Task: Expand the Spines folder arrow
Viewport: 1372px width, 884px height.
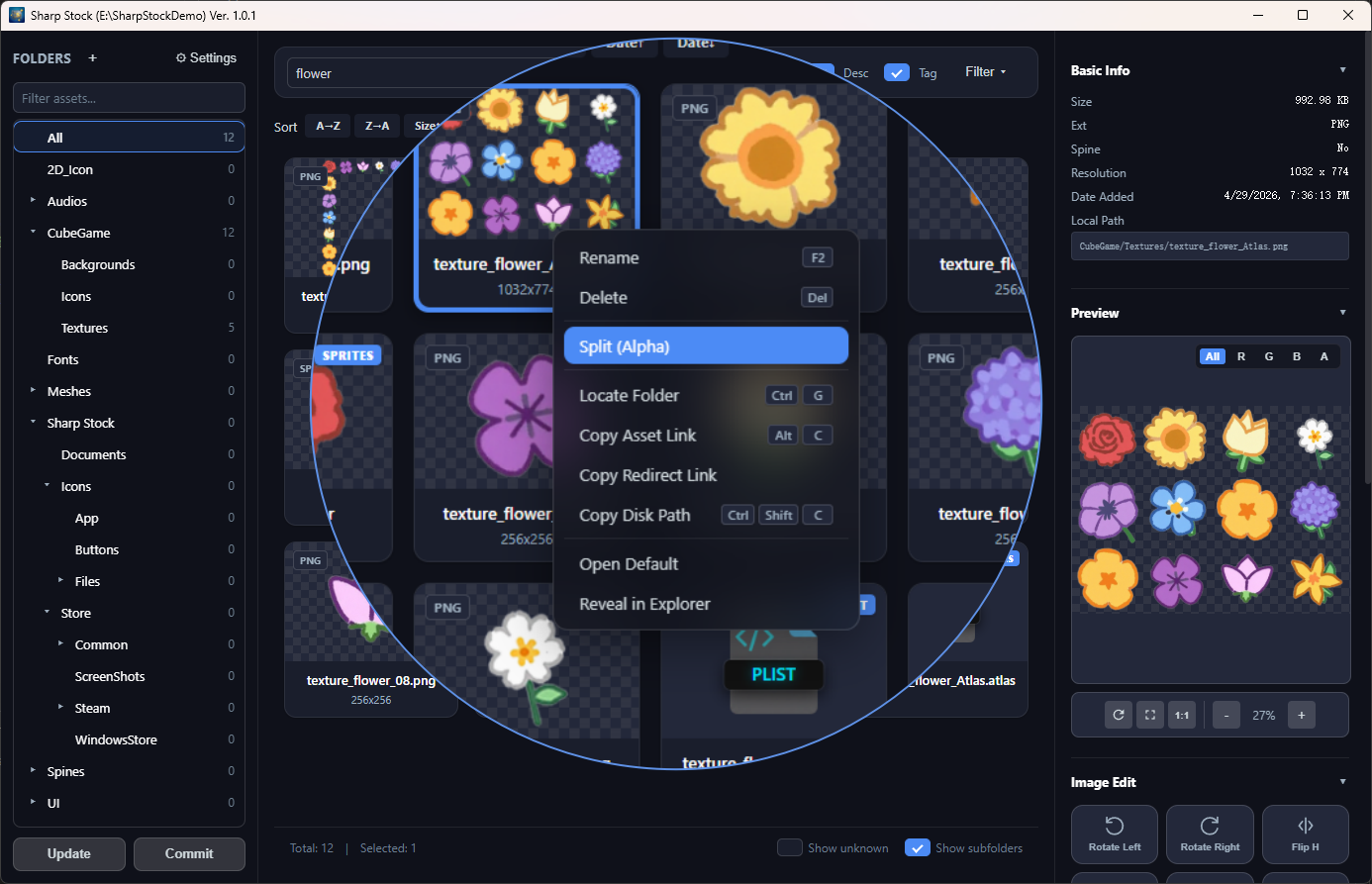Action: (33, 771)
